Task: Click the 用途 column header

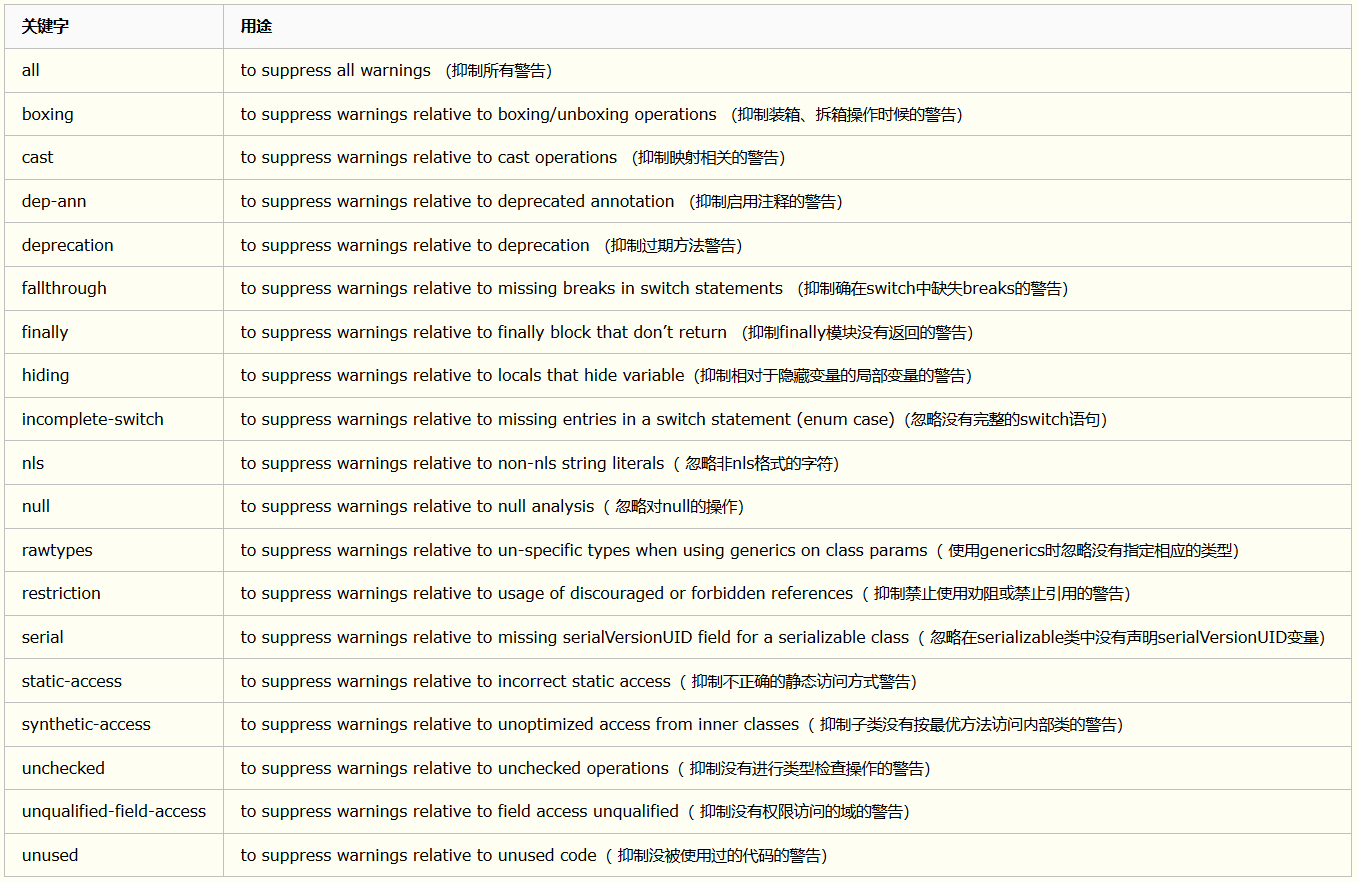Action: (x=256, y=27)
